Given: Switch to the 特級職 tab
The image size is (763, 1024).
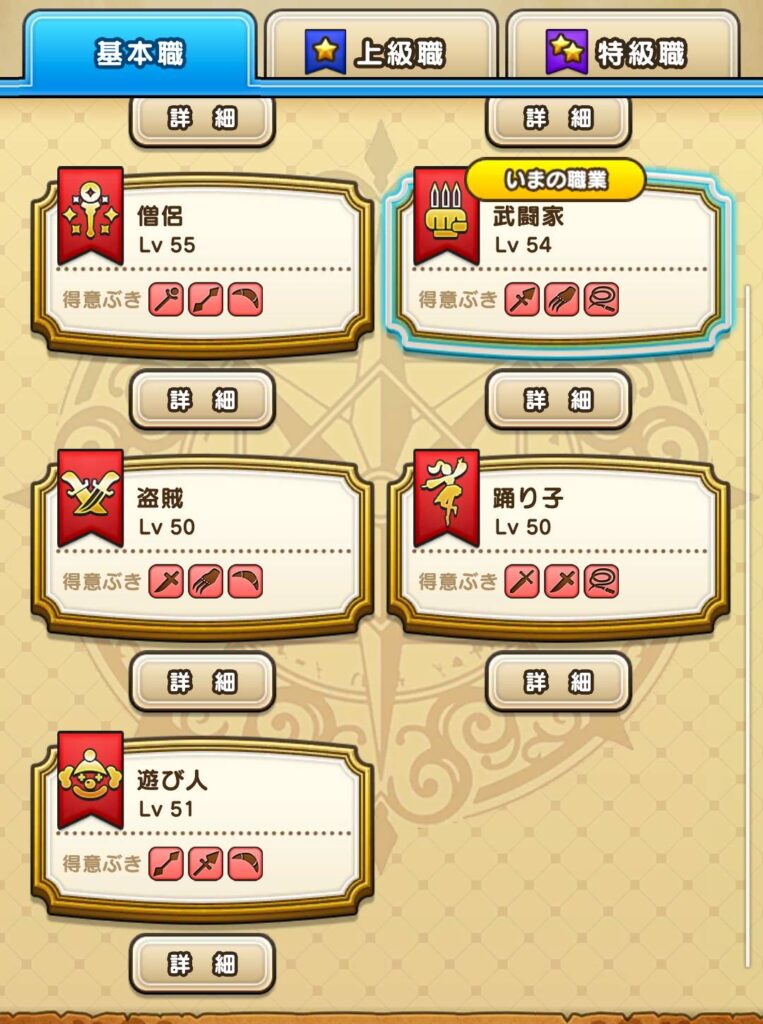Looking at the screenshot, I should (623, 48).
